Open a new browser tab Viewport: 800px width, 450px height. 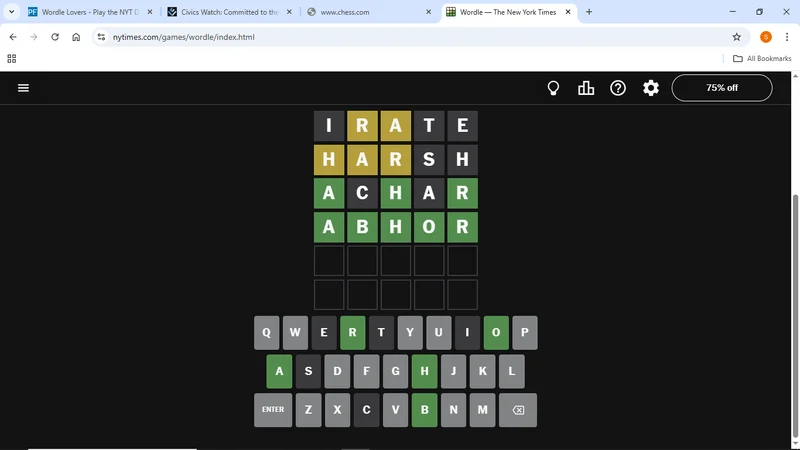[x=589, y=12]
